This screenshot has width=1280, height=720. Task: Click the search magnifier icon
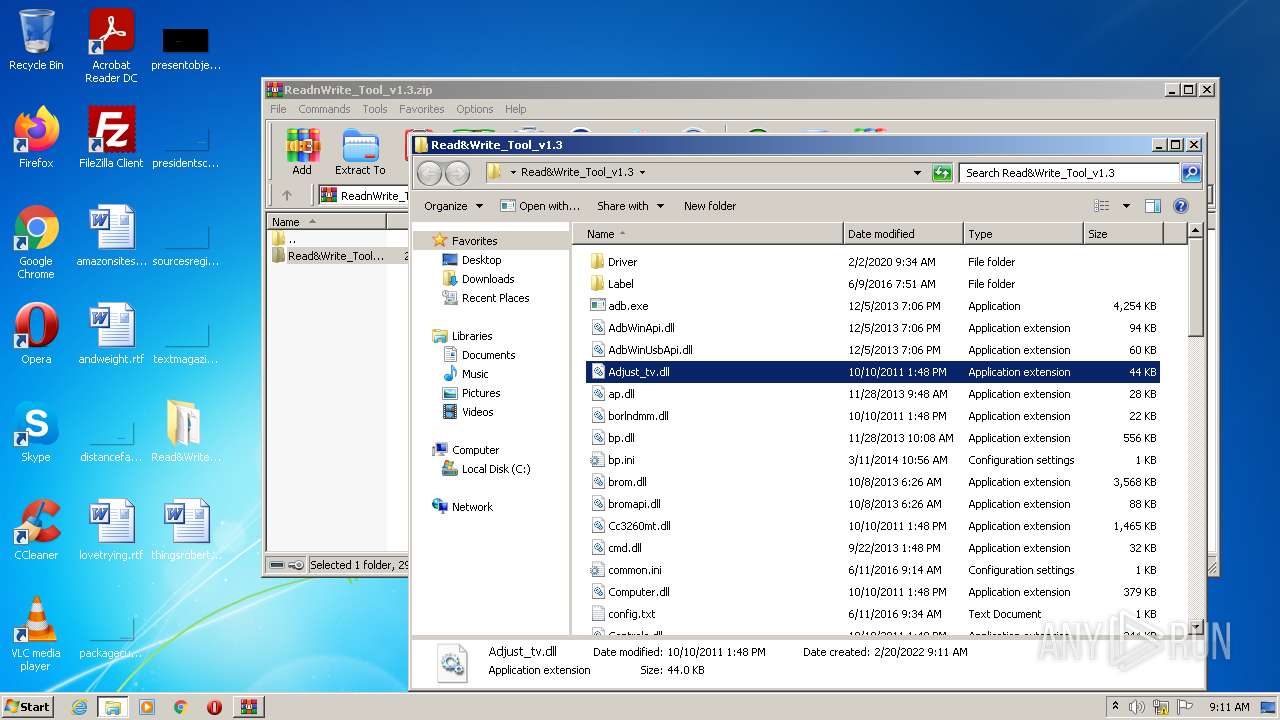1190,173
